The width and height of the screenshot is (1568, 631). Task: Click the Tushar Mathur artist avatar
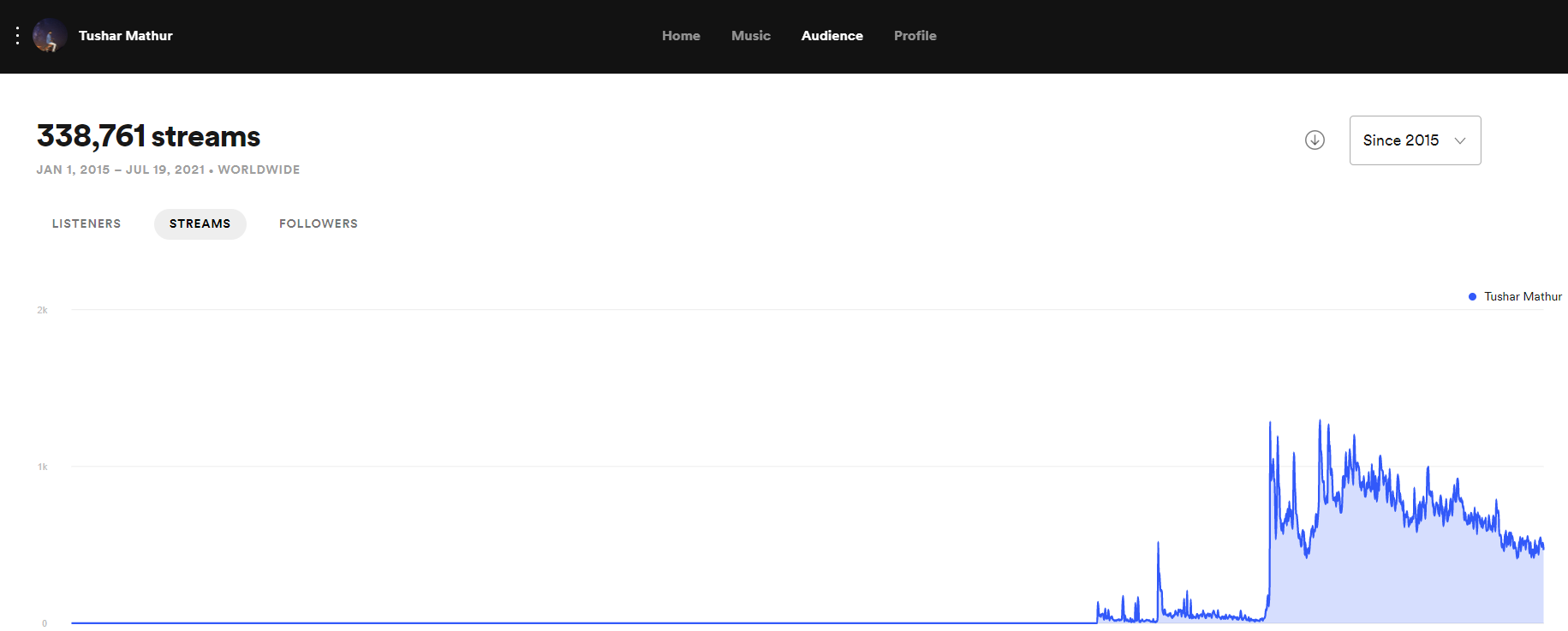(x=50, y=35)
